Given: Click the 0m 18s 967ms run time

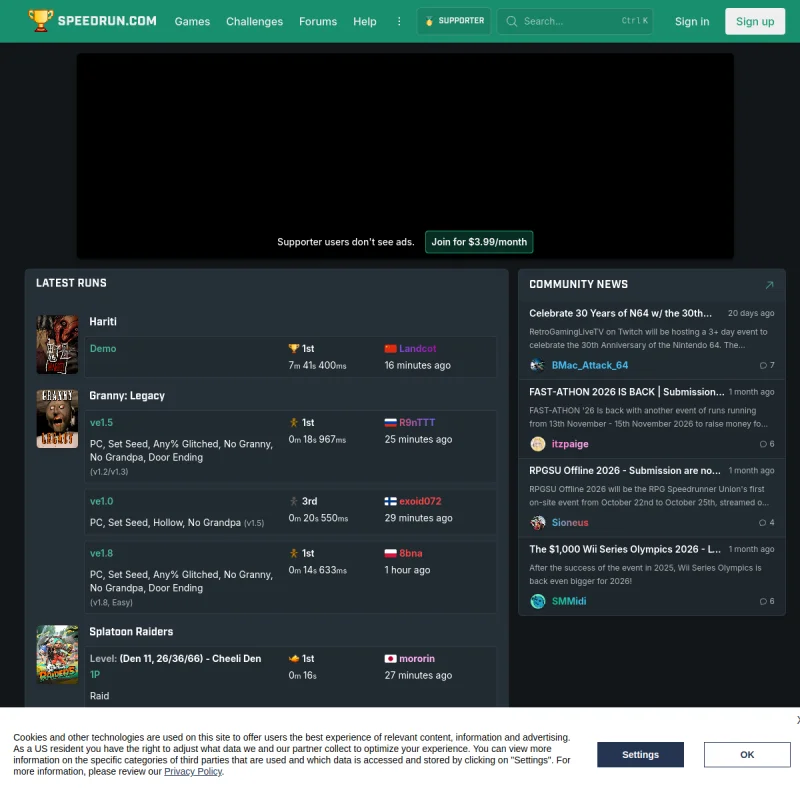Looking at the screenshot, I should tap(317, 439).
